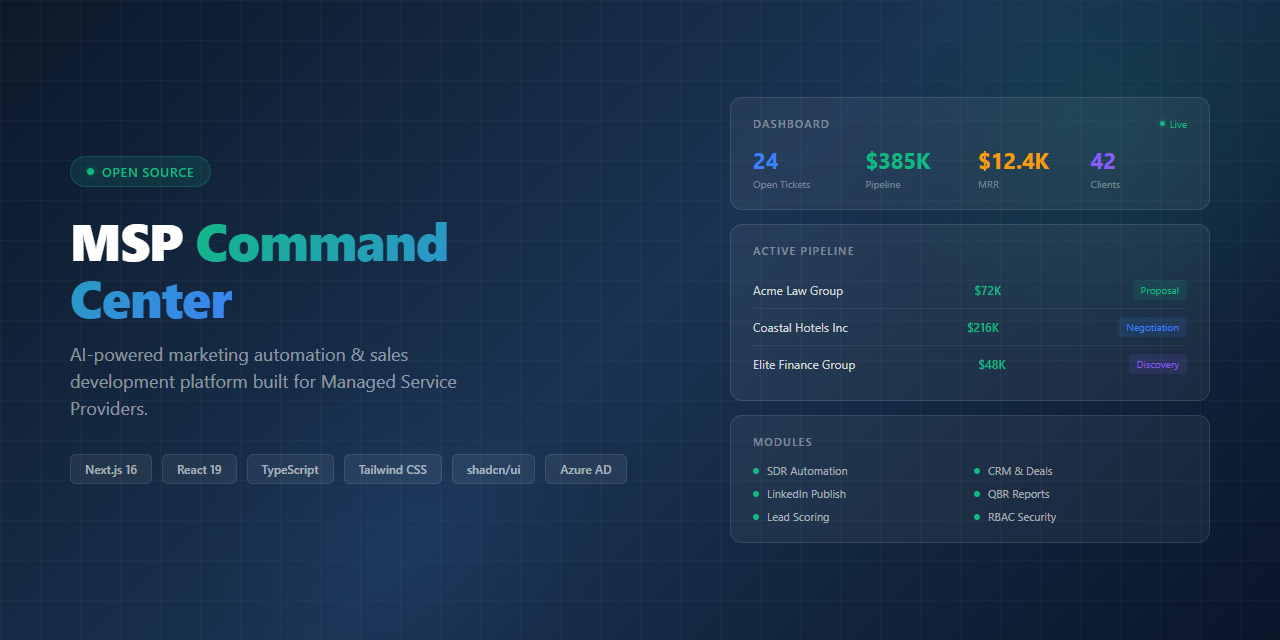Click the Live status indicator
Image resolution: width=1280 pixels, height=640 pixels.
(1173, 124)
